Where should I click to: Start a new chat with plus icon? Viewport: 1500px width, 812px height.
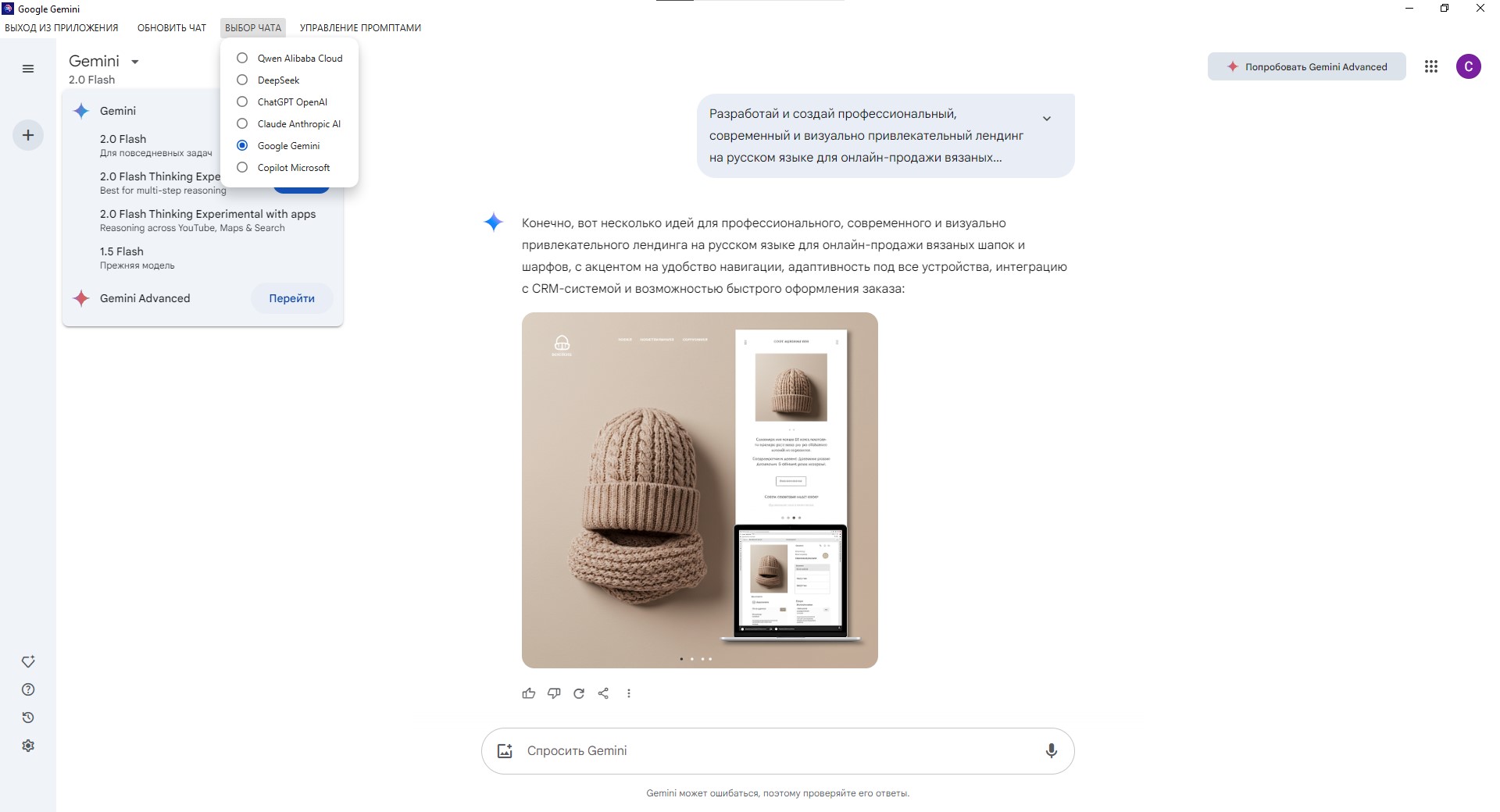28,135
